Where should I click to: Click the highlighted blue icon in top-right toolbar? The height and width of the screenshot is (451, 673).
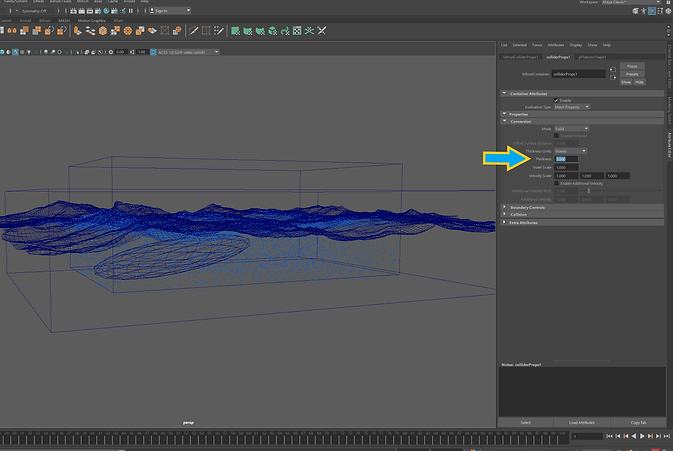pos(652,11)
